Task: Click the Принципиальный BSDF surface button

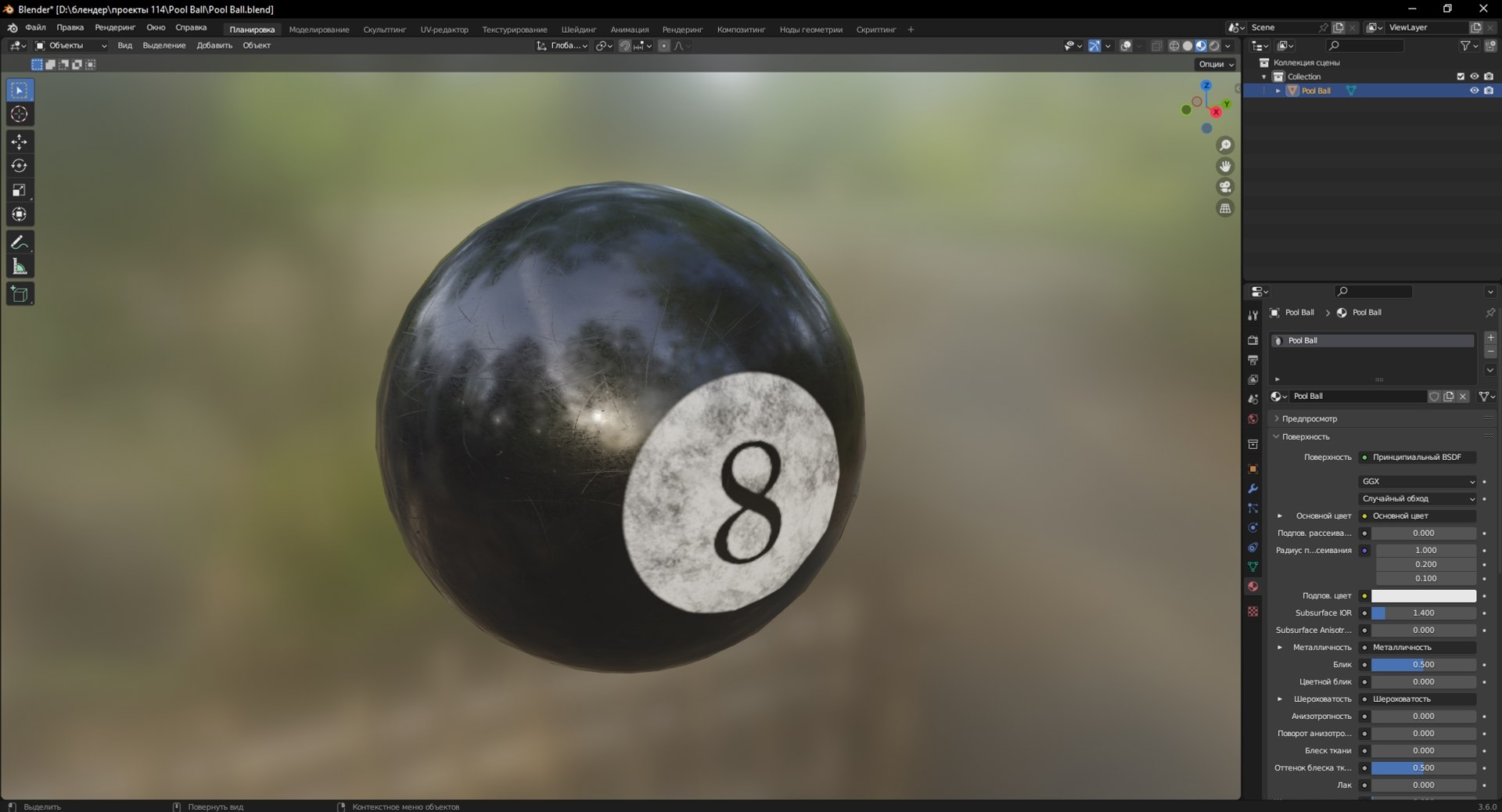Action: pos(1418,458)
